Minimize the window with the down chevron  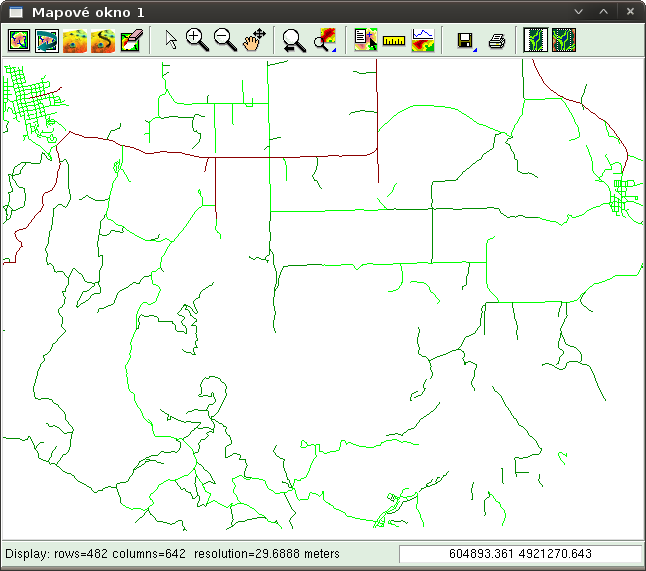578,12
